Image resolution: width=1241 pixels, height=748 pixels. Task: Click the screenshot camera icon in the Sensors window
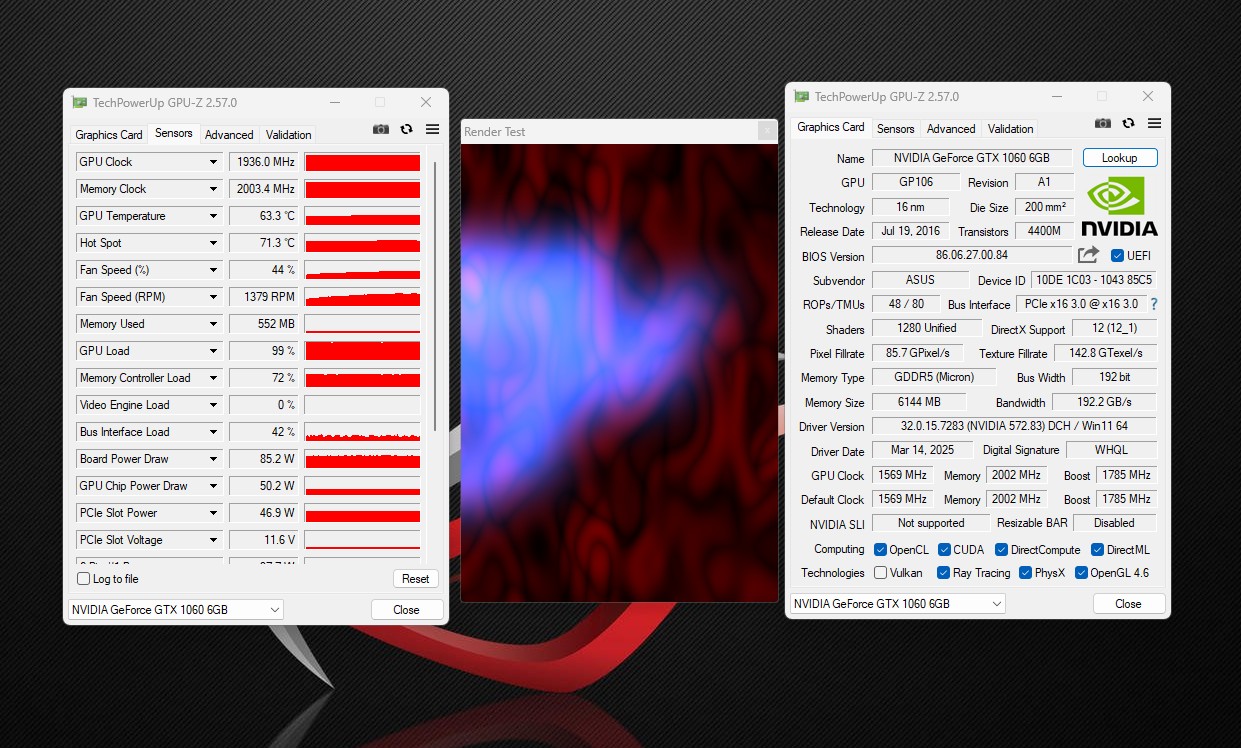point(381,129)
